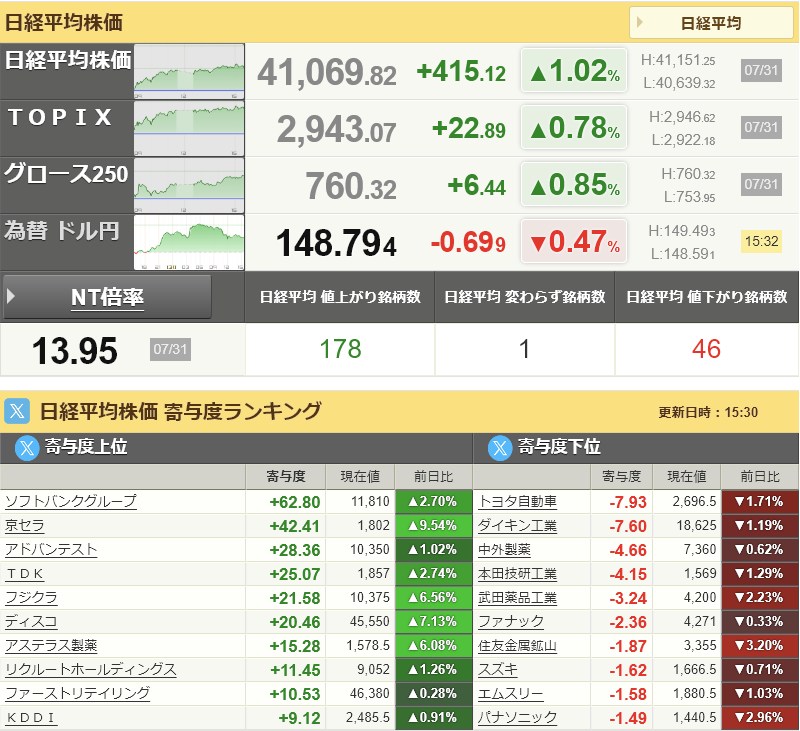Viewport: 800px width, 731px height.
Task: Click 京セラ change badge ▲9.54%
Action: [433, 525]
